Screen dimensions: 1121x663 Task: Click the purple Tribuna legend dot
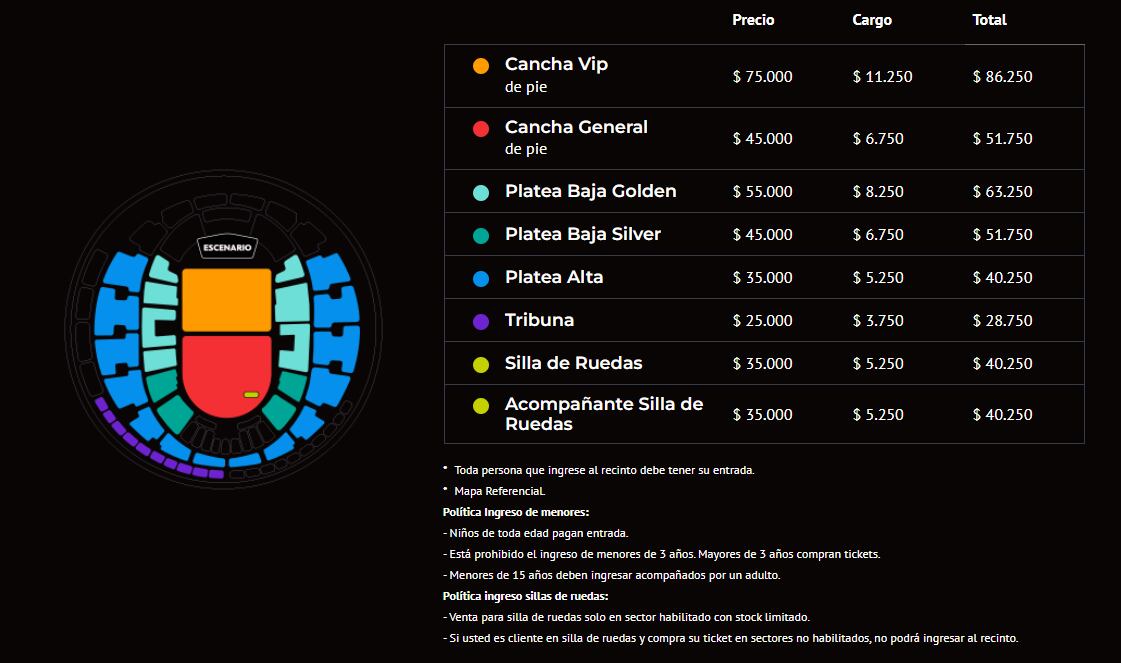(x=481, y=321)
